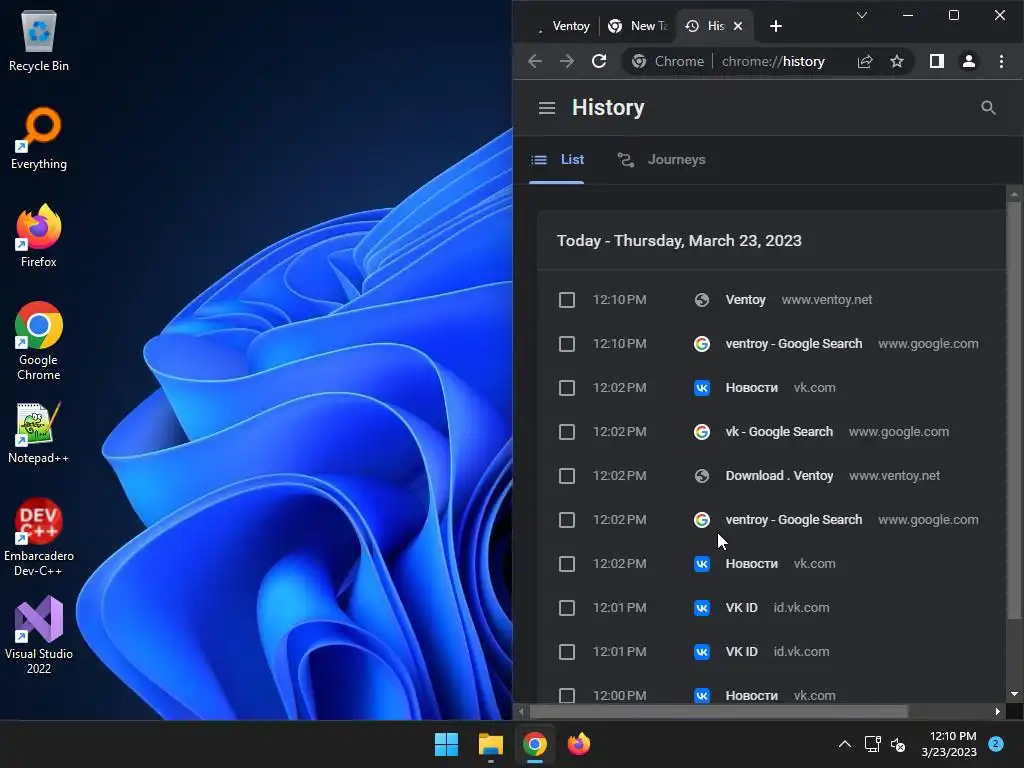Click the chrome://history address bar
This screenshot has width=1024, height=768.
tap(773, 61)
